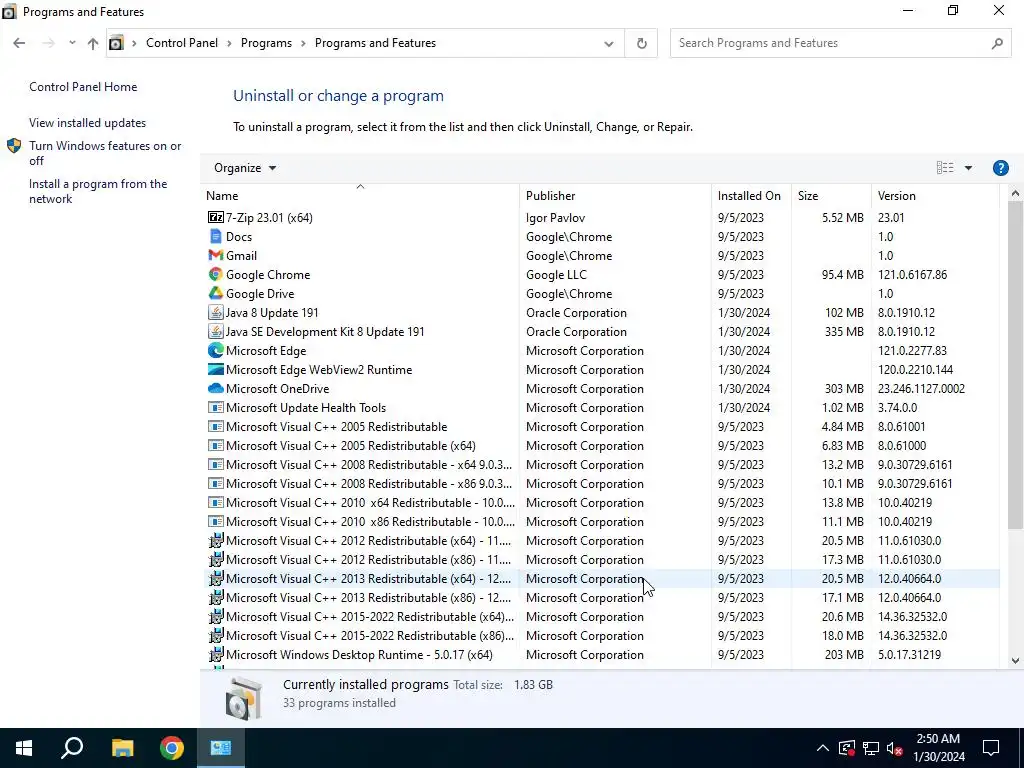Open the Windows Start menu
Screen dimensions: 1024x768
point(24,748)
